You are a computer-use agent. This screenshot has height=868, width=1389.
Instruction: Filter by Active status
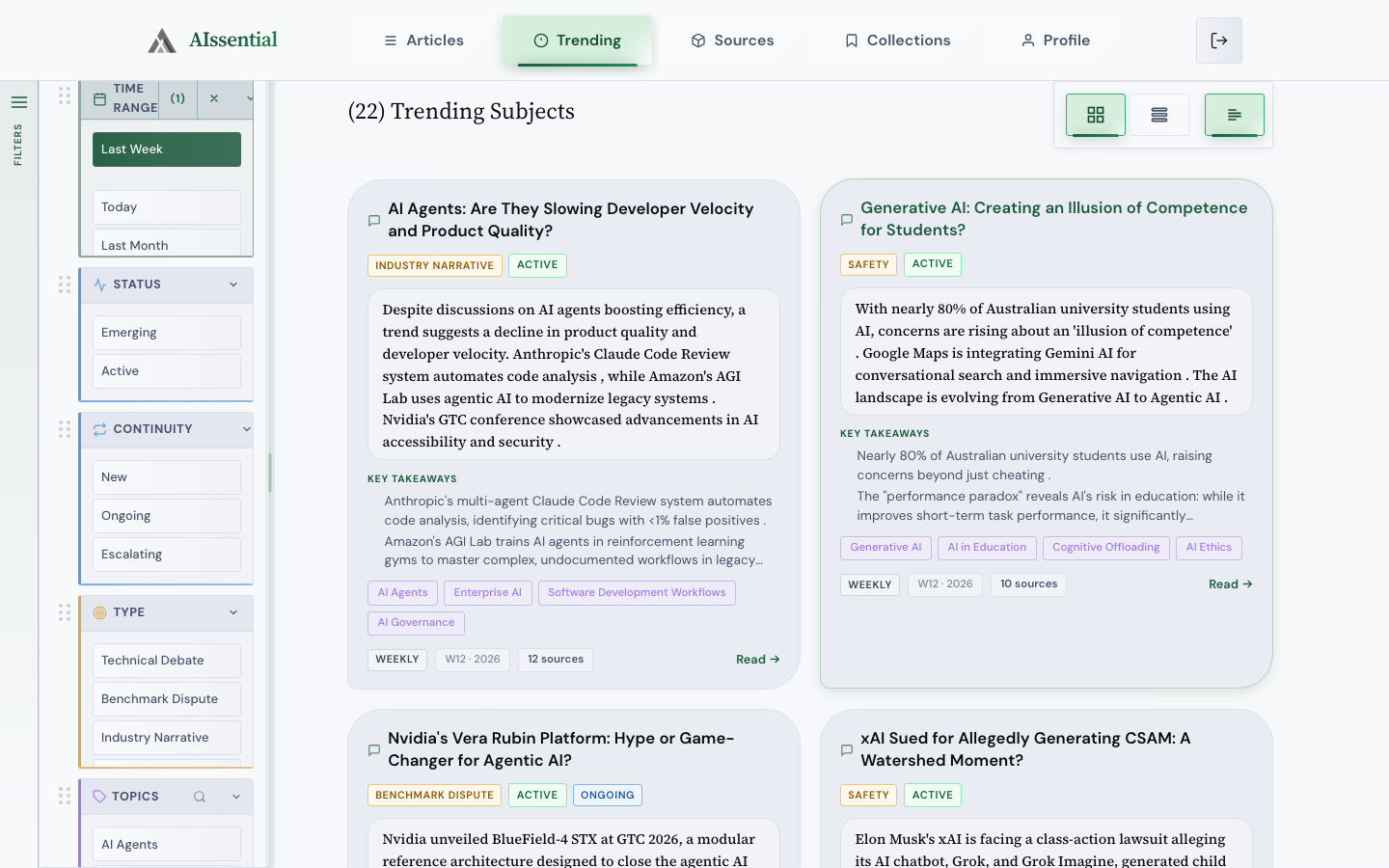point(167,371)
